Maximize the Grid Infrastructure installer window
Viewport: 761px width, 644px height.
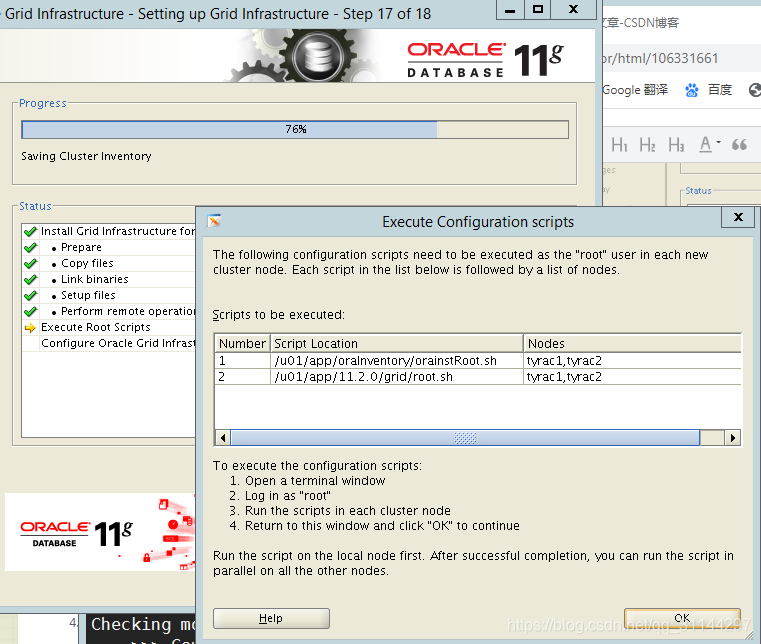point(538,9)
